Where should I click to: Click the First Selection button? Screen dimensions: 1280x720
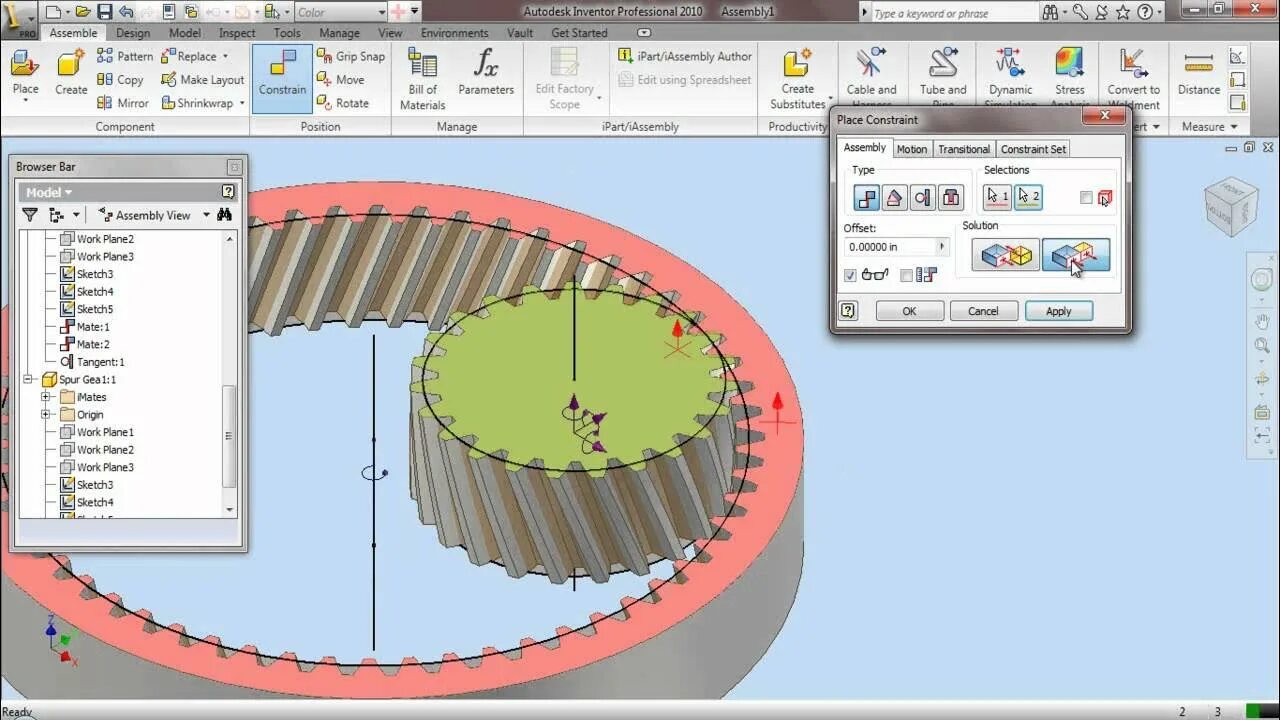(x=997, y=197)
